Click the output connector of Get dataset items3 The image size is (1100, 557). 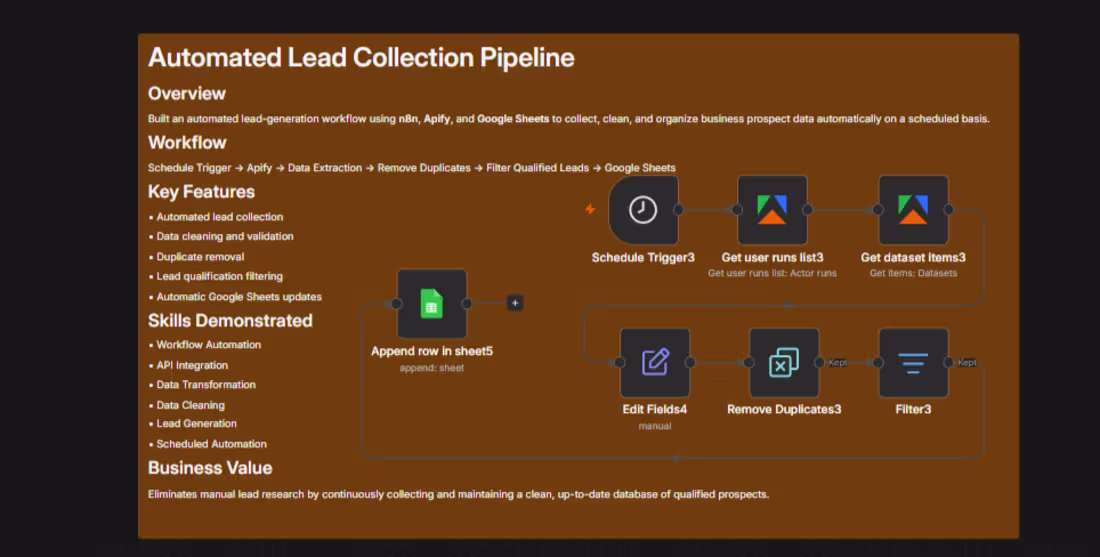[x=948, y=210]
